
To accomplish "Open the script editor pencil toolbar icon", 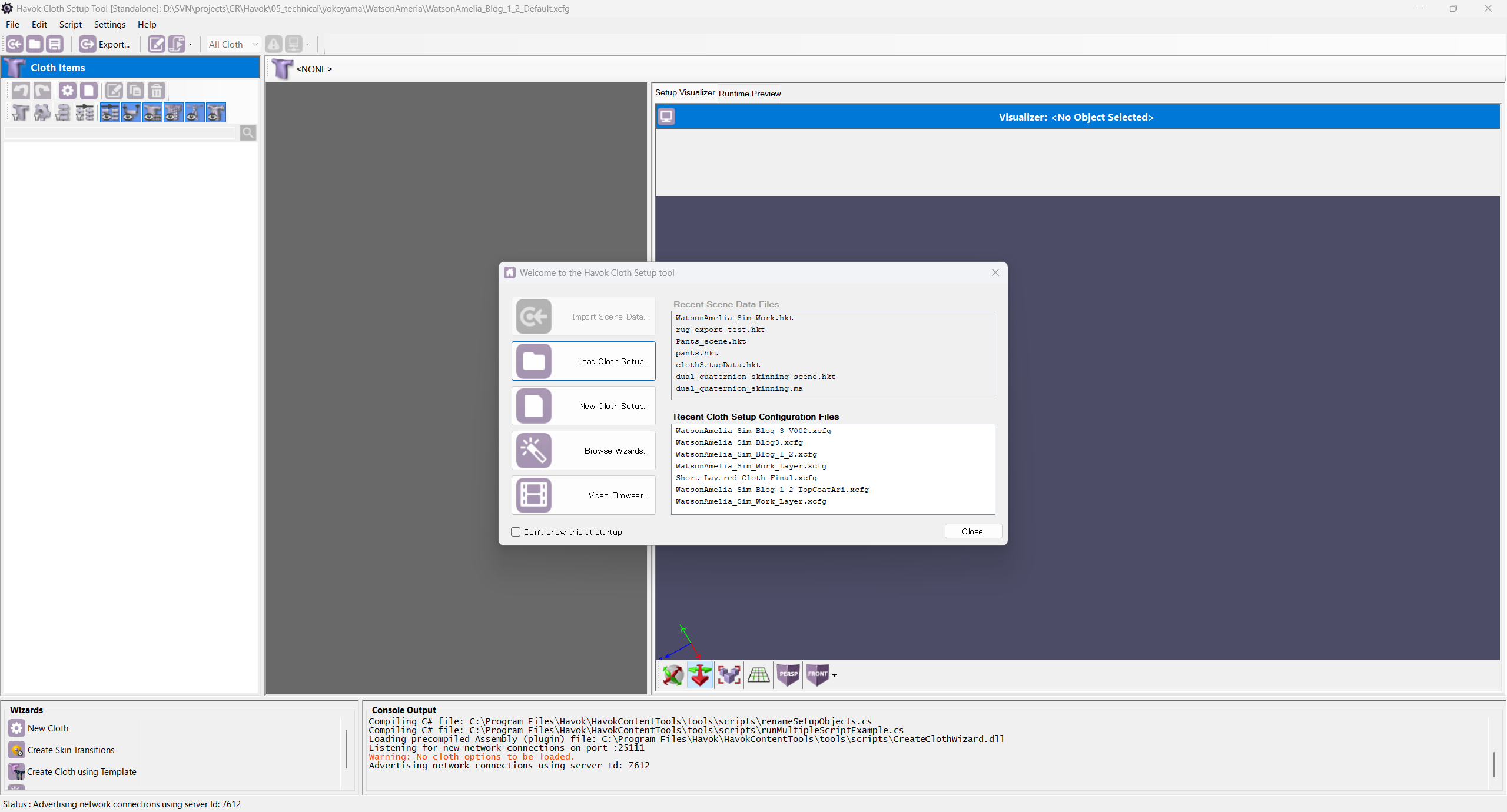I will point(156,44).
